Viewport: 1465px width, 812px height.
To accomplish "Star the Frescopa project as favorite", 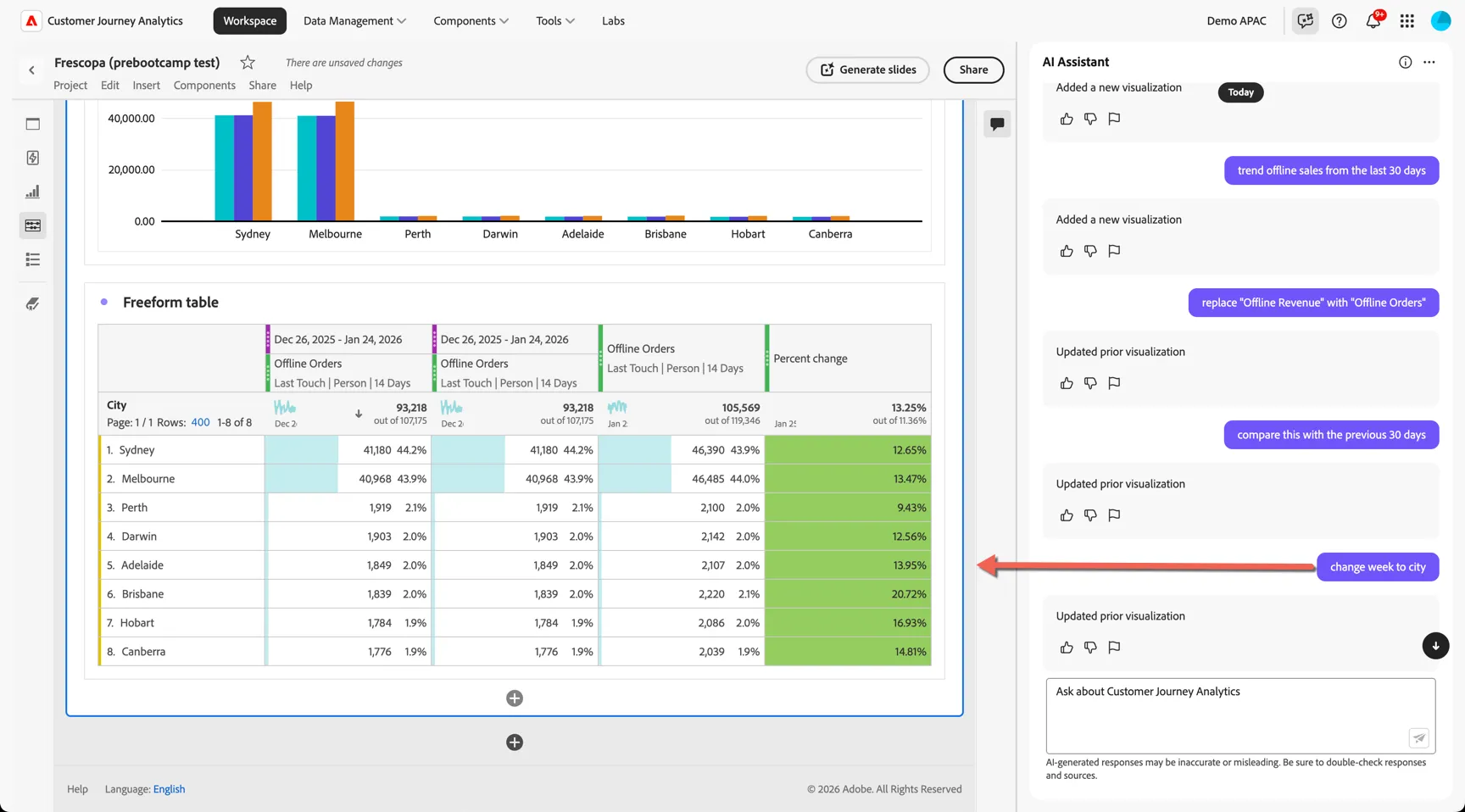I will point(248,62).
